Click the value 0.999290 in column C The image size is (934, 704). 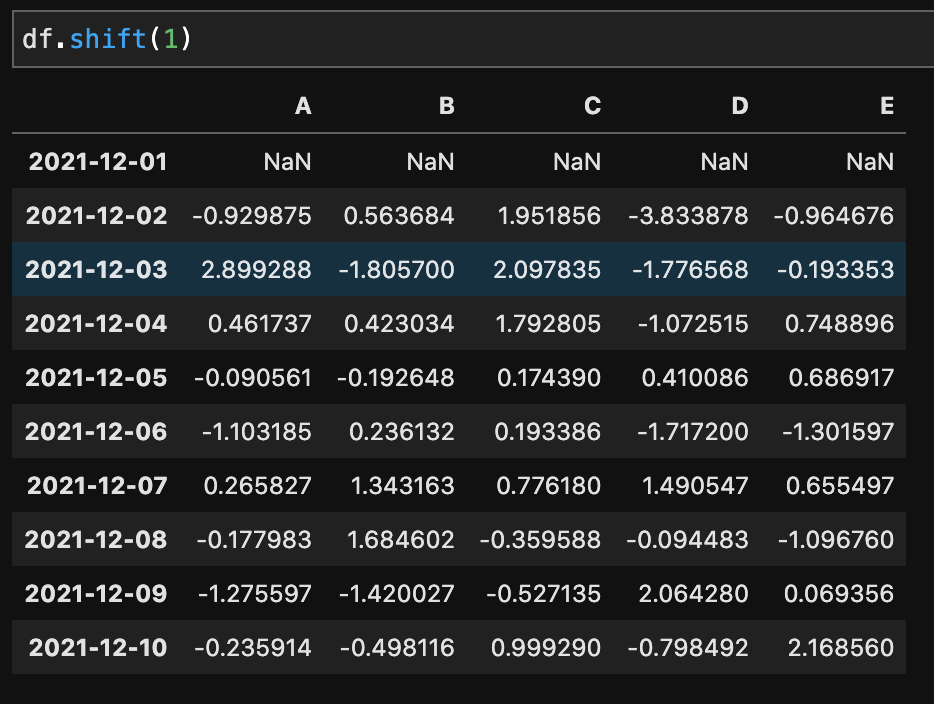point(546,647)
